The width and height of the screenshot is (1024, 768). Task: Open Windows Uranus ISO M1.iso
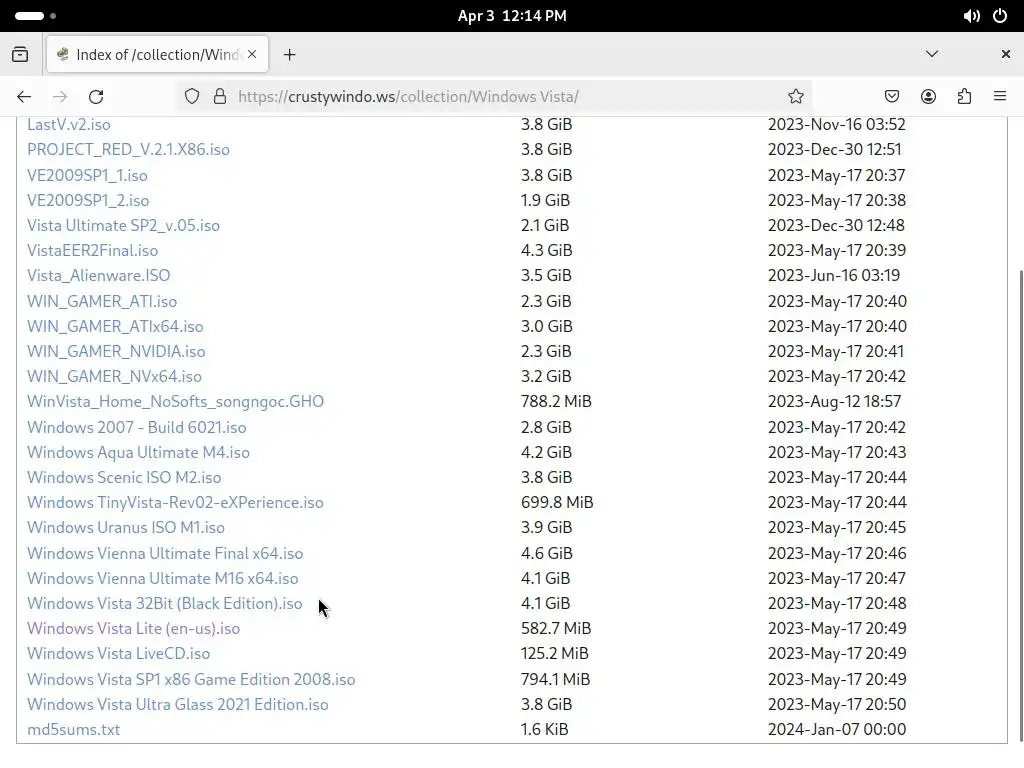point(125,528)
